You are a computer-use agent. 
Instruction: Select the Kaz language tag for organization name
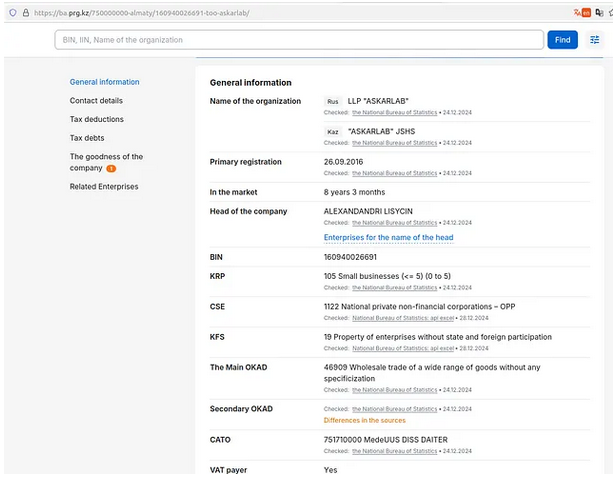pyautogui.click(x=333, y=132)
